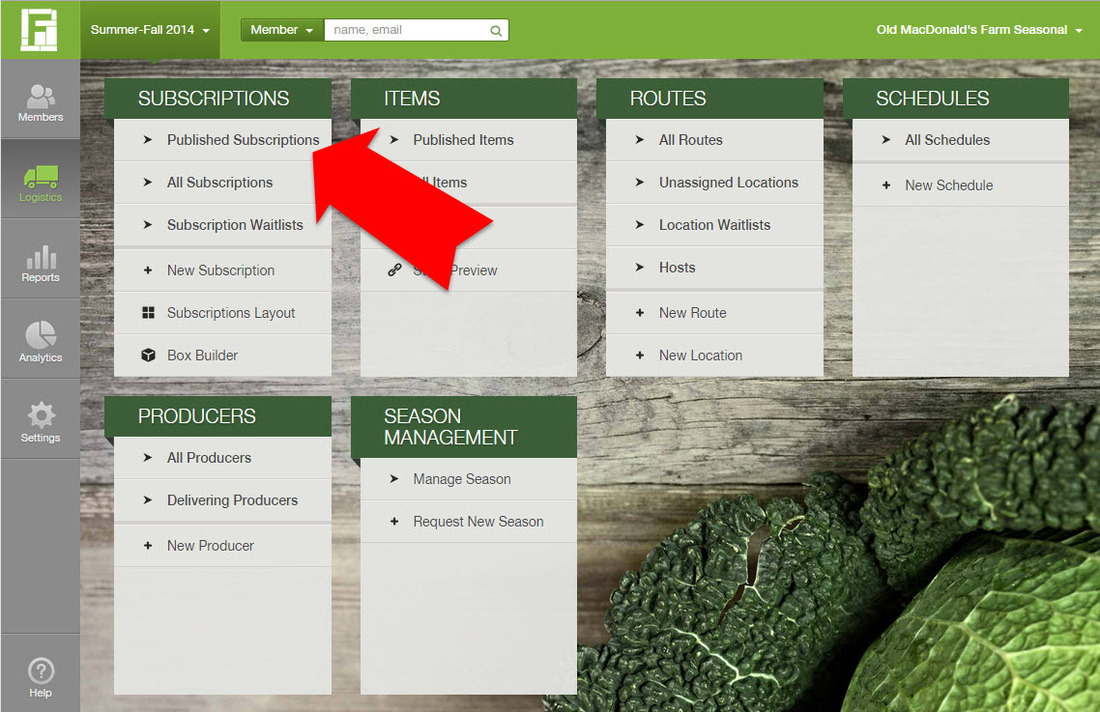The height and width of the screenshot is (712, 1100).
Task: Open the Logistics truck icon
Action: point(41,176)
